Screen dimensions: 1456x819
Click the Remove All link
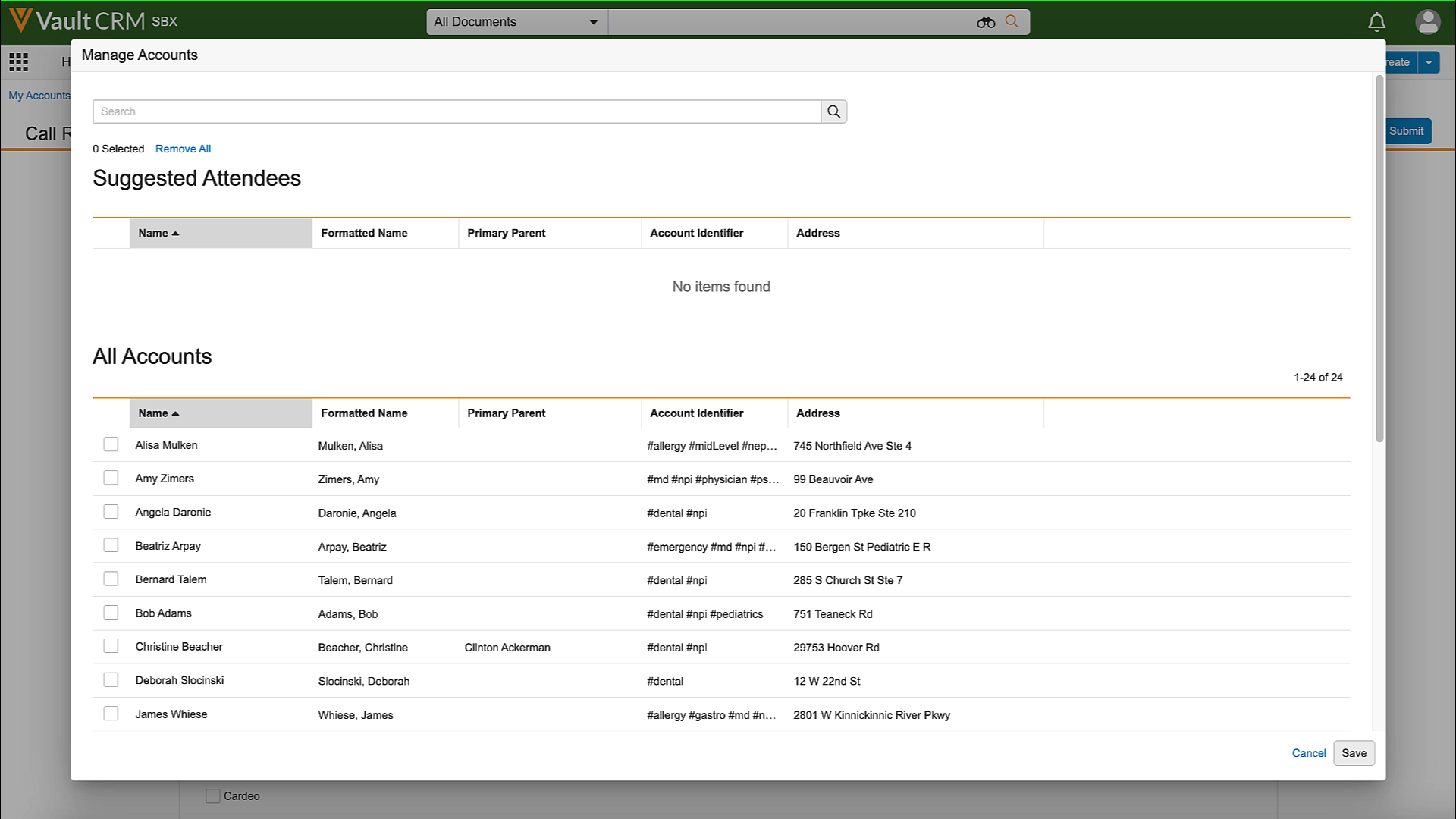tap(183, 149)
